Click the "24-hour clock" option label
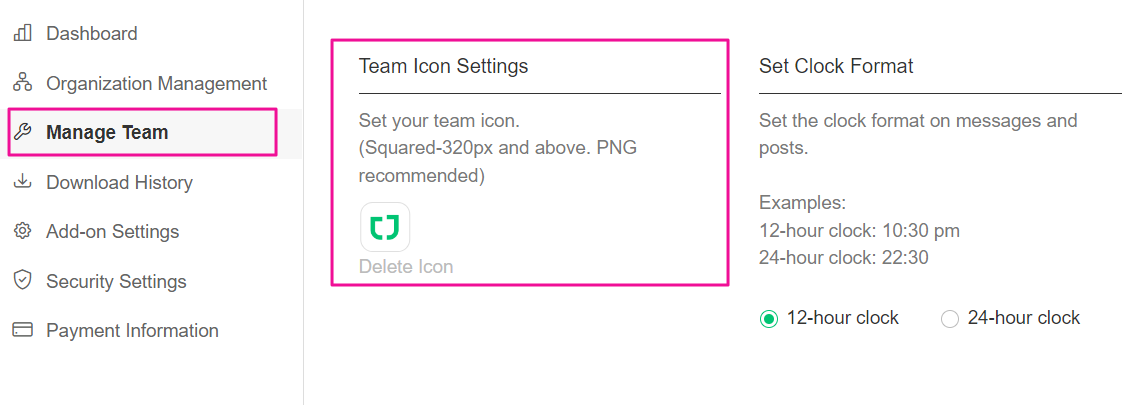1131x405 pixels. [1023, 318]
